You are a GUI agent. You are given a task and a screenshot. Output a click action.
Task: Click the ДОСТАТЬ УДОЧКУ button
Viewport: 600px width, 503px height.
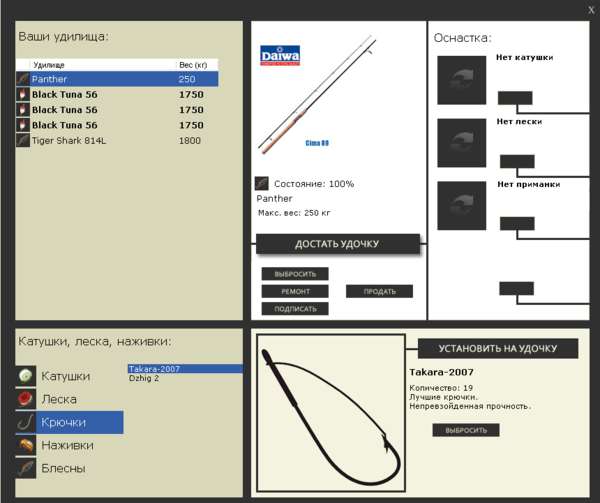click(x=338, y=244)
